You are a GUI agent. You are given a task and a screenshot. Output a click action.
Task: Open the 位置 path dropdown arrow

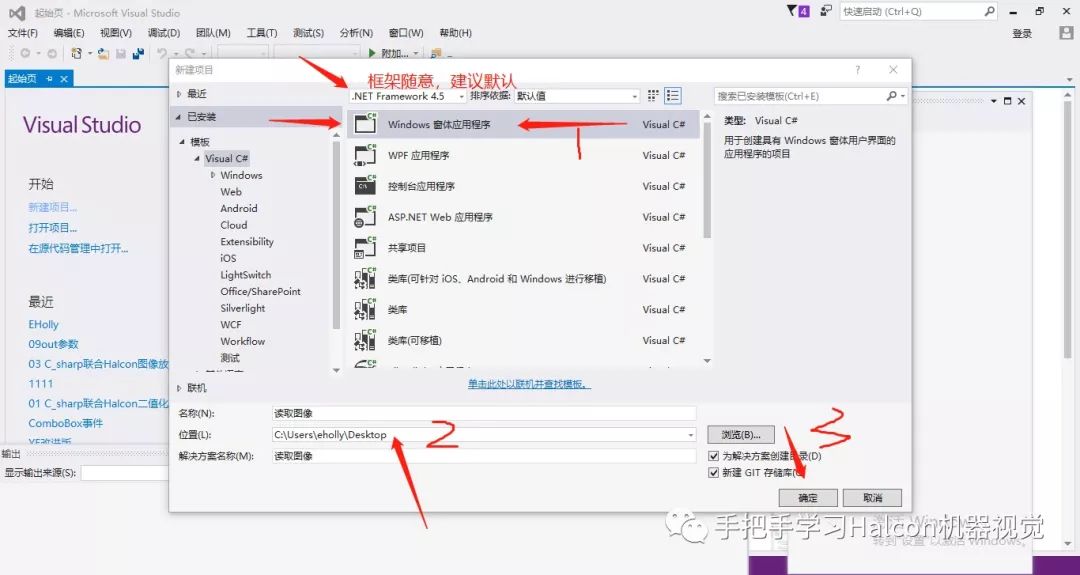coord(690,435)
